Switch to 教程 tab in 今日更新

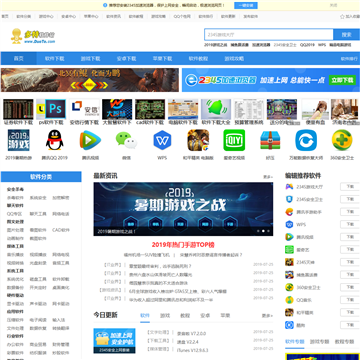tap(185, 315)
